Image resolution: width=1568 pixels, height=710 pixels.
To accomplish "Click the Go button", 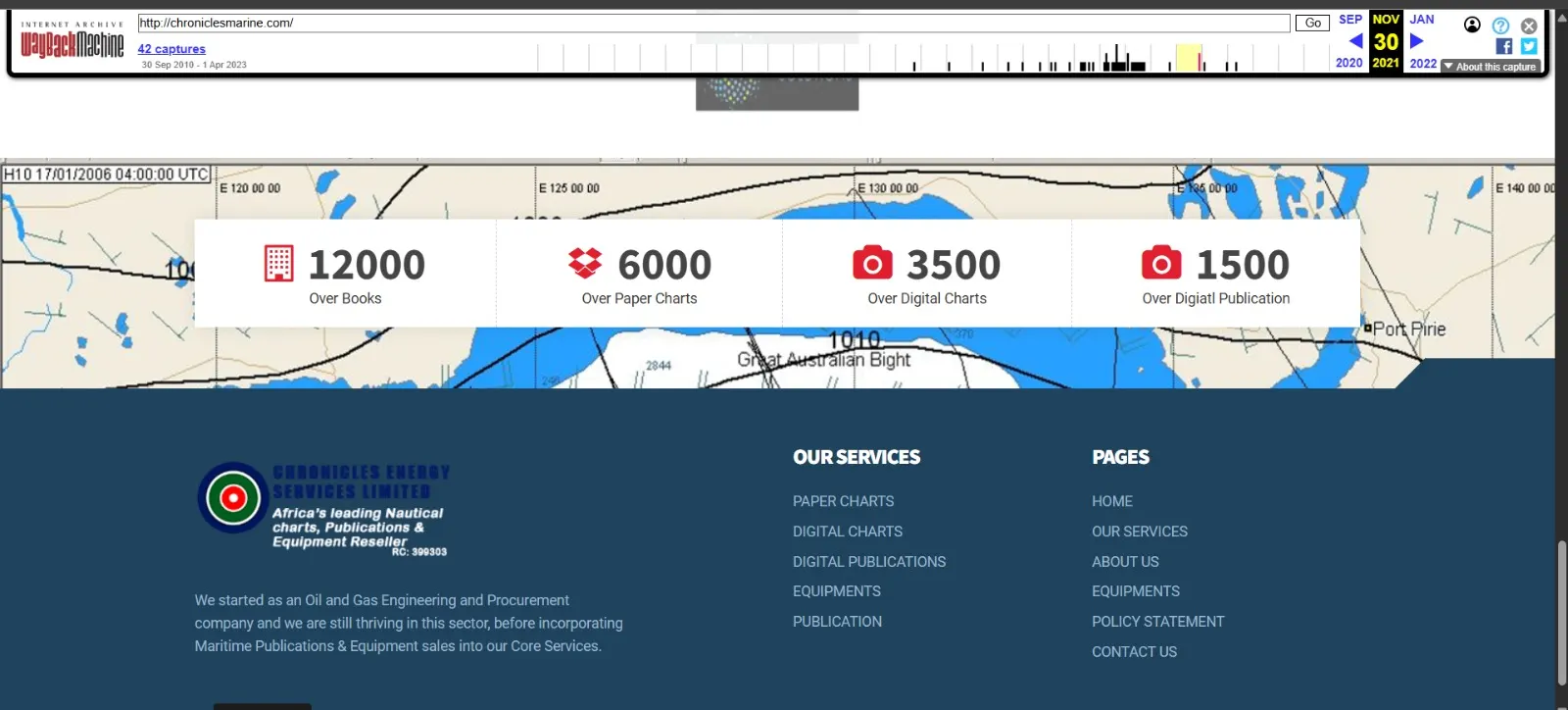I will point(1312,23).
